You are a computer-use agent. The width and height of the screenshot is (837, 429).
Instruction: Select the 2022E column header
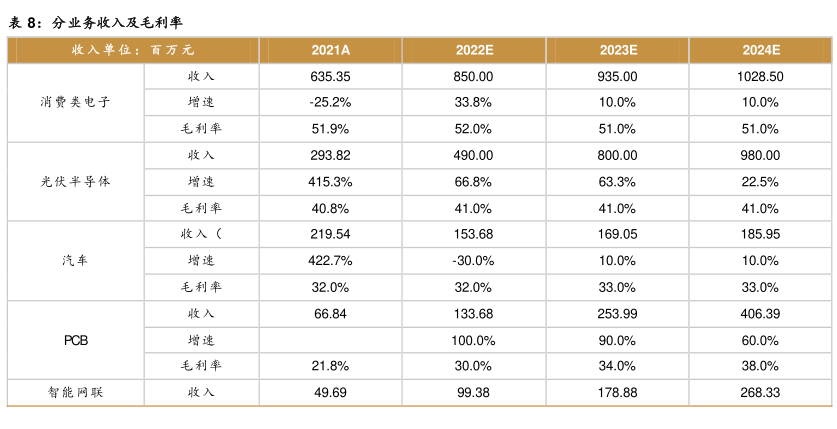[x=474, y=50]
